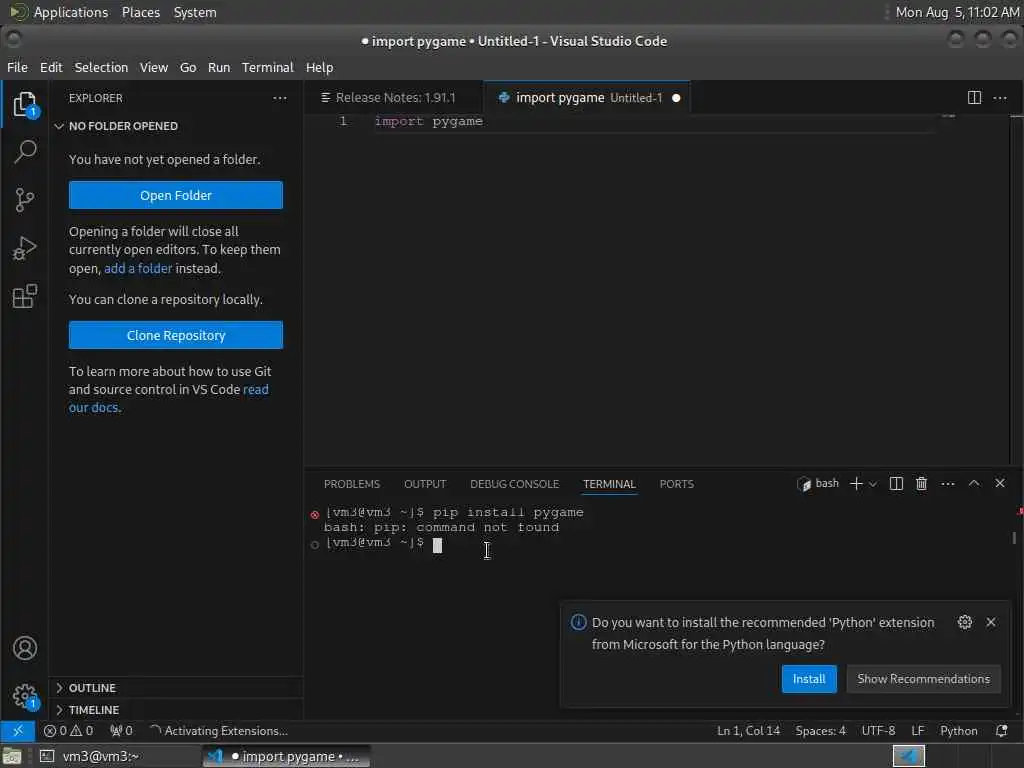This screenshot has width=1024, height=768.
Task: Open the Run and Debug view icon
Action: (x=25, y=248)
